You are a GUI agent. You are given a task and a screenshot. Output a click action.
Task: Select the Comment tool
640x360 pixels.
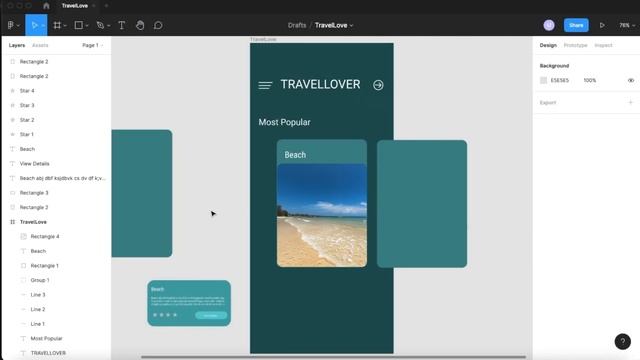tap(158, 25)
